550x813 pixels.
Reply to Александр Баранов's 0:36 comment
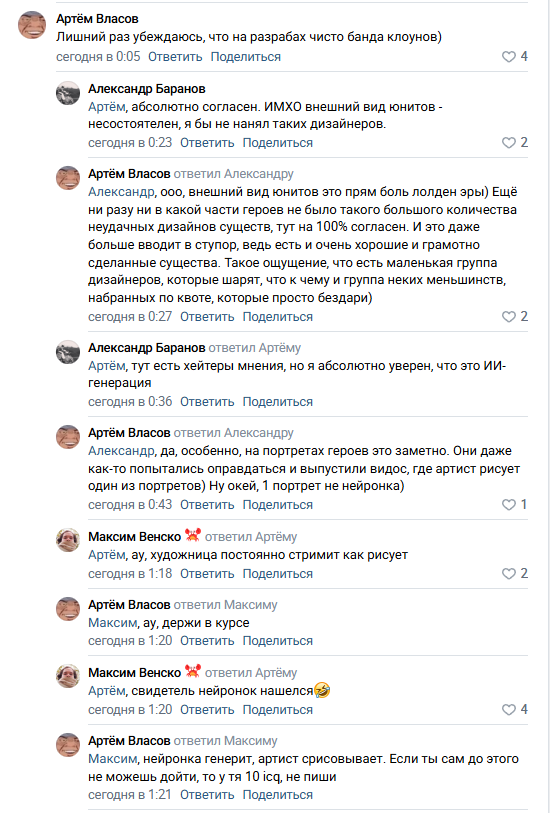tap(207, 401)
